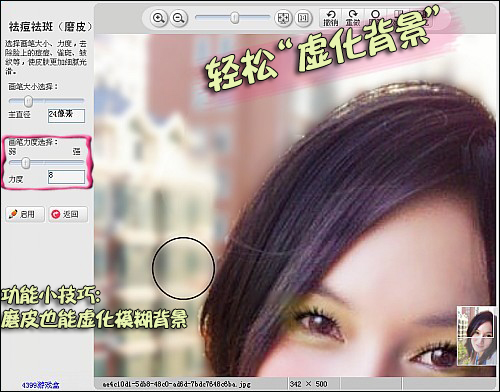500x392 pixels.
Task: Click the 返回 (return) button
Action: coord(68,214)
